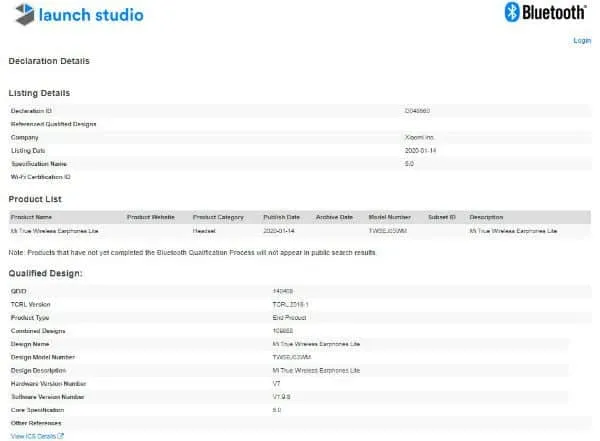Viewport: 600px width, 441px height.
Task: Select the Model Number column header
Action: (389, 217)
